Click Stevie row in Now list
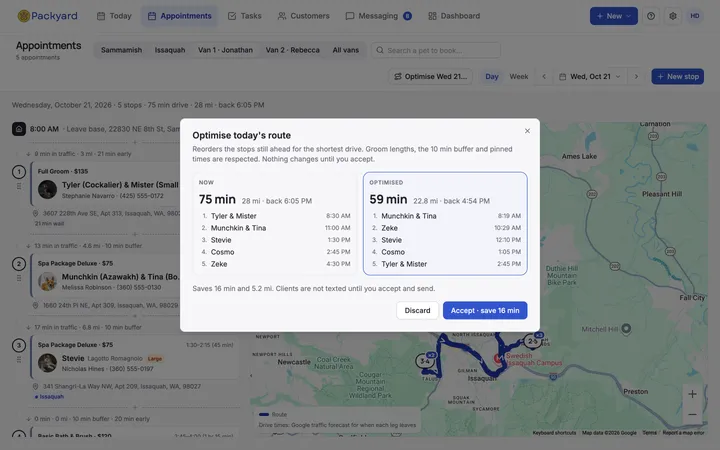The image size is (720, 450). point(275,240)
